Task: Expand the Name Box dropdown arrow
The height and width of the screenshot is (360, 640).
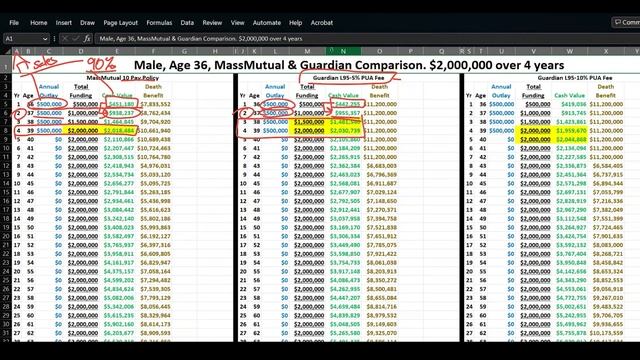Action: pyautogui.click(x=45, y=39)
